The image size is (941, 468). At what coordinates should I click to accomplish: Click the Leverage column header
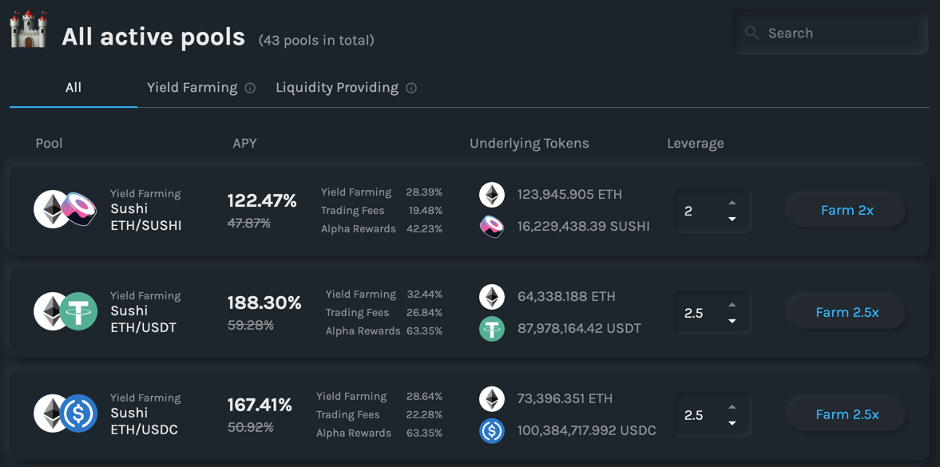(696, 143)
